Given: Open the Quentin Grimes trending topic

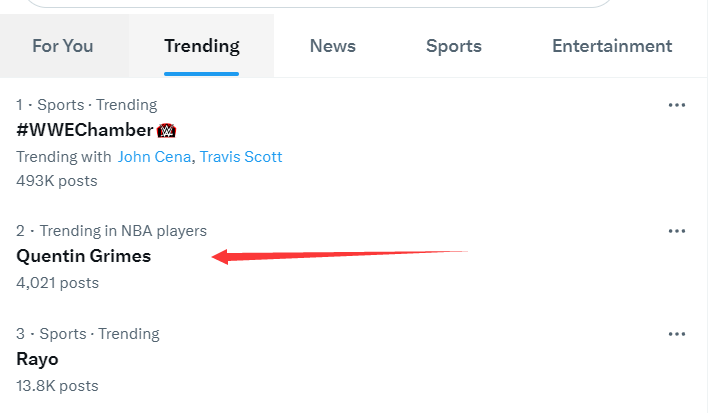Looking at the screenshot, I should (84, 256).
